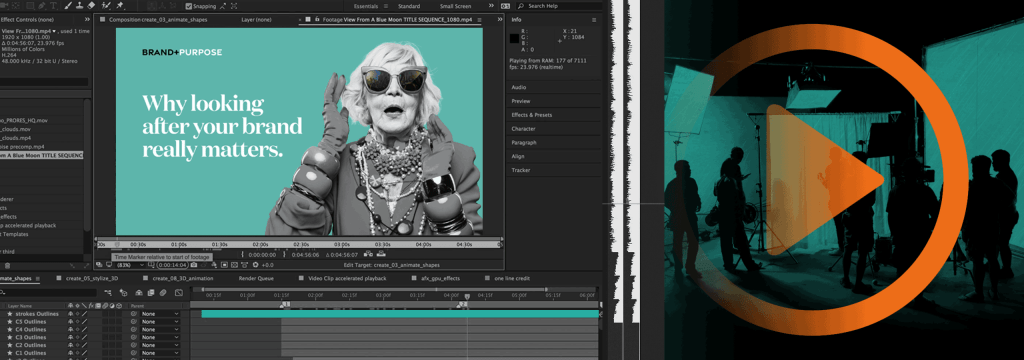Click Set Out Point brace icon

[284, 254]
